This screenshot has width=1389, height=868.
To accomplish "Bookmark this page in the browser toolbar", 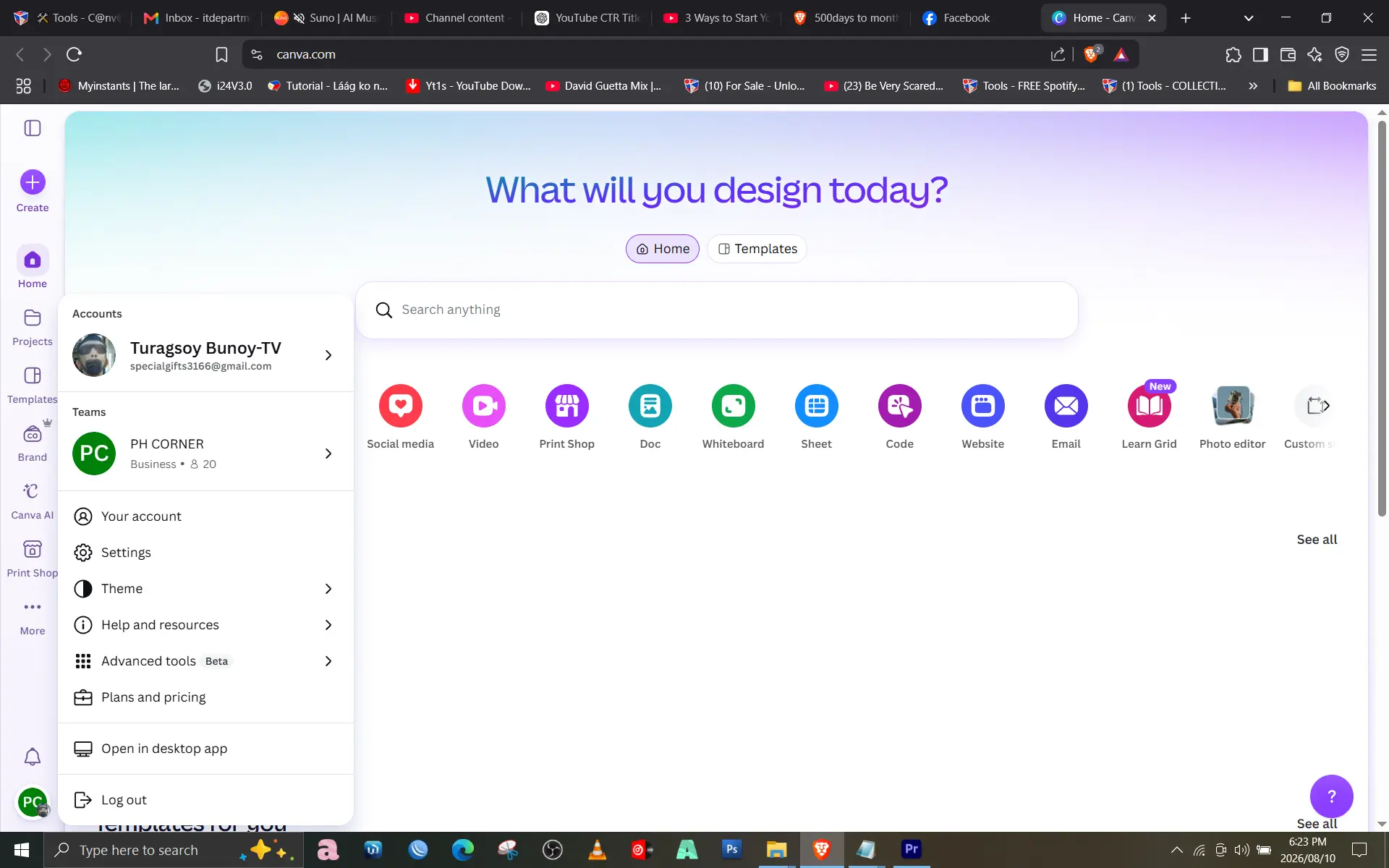I will pyautogui.click(x=221, y=54).
